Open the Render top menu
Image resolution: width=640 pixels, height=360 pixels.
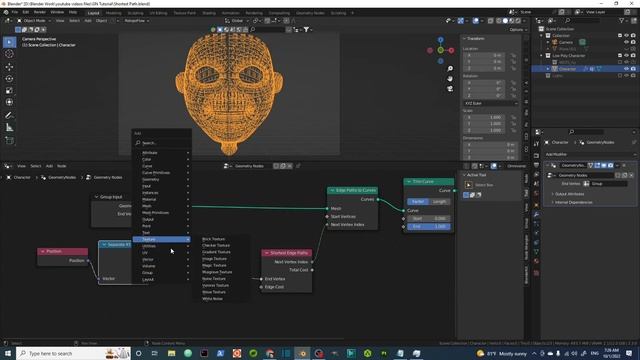coord(40,12)
